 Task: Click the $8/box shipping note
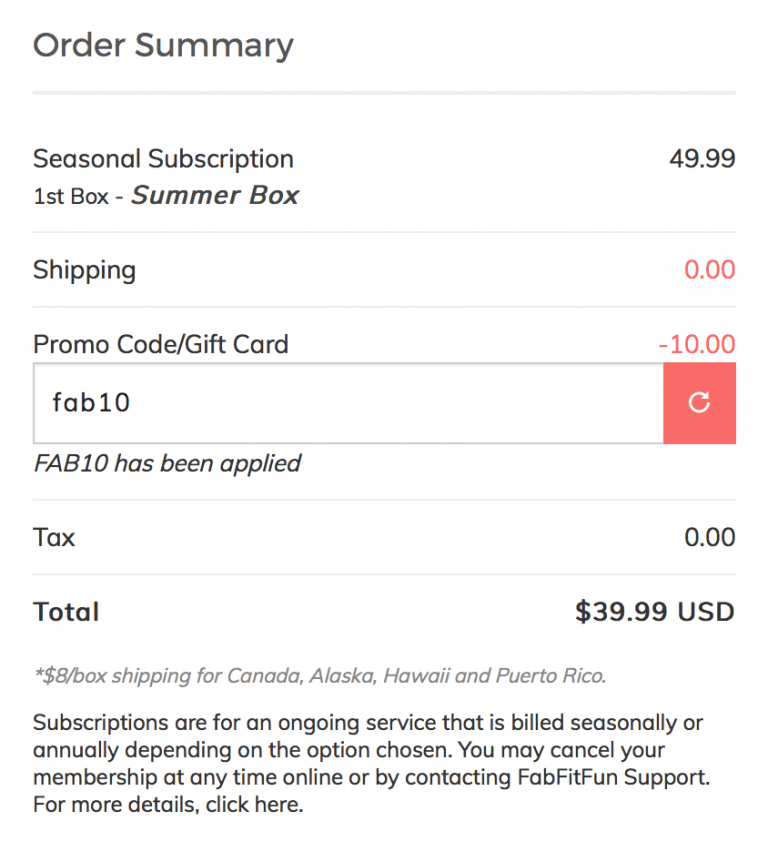click(x=319, y=676)
